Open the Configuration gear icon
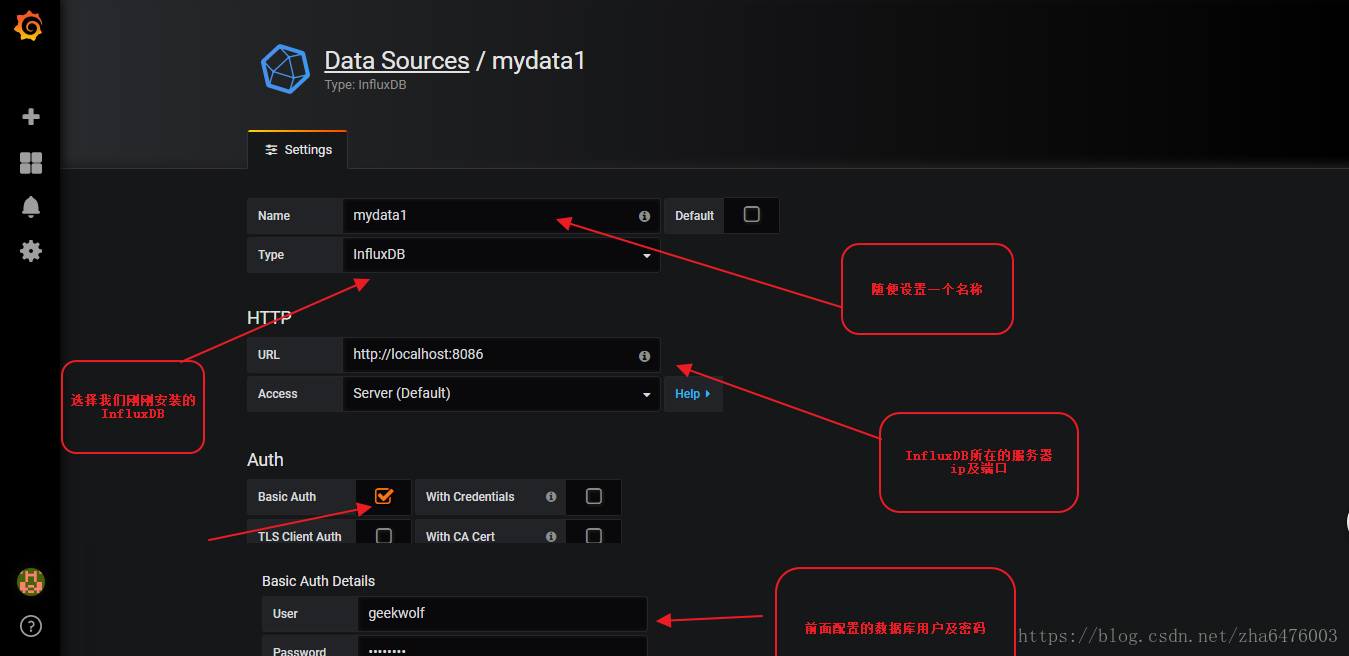This screenshot has width=1349, height=656. coord(31,251)
